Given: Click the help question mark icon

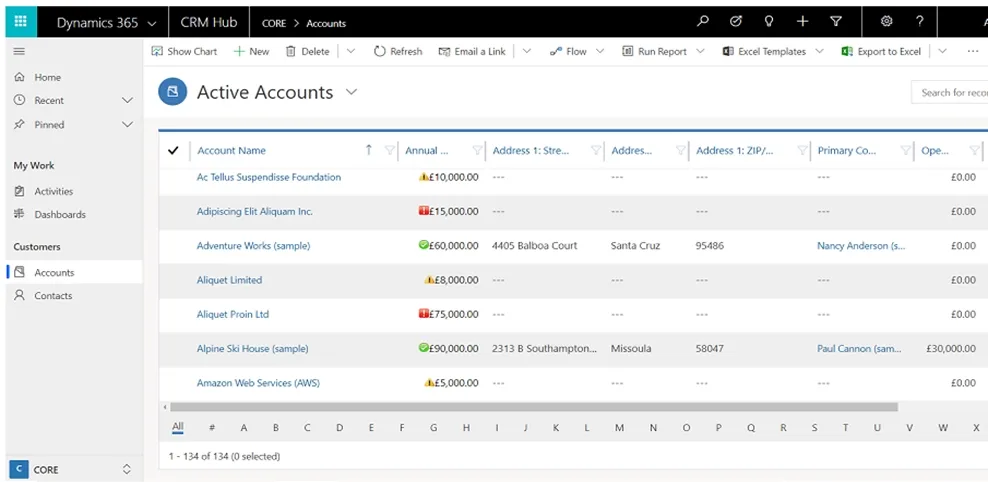Looking at the screenshot, I should click(x=920, y=21).
